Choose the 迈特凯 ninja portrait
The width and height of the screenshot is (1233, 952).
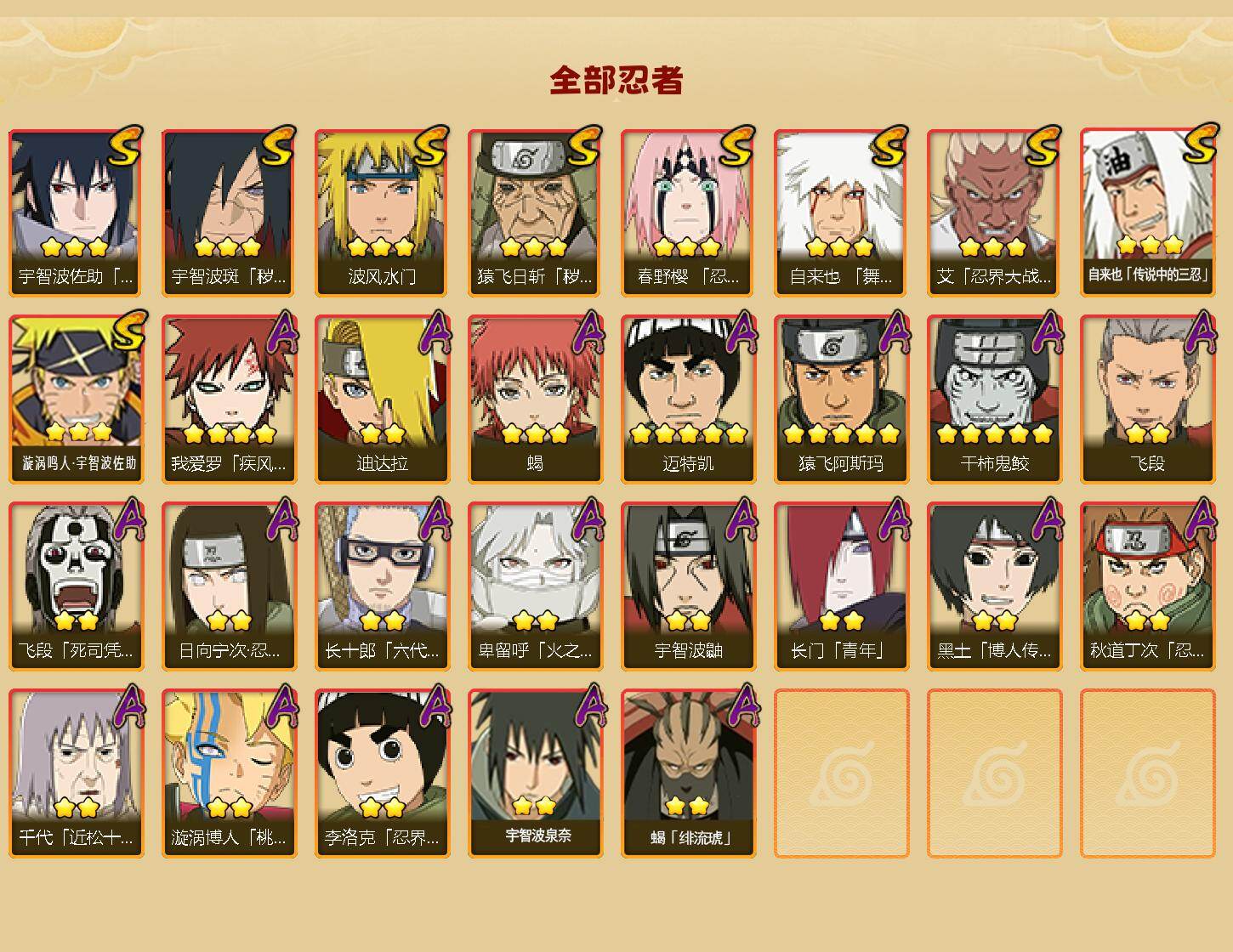click(688, 399)
